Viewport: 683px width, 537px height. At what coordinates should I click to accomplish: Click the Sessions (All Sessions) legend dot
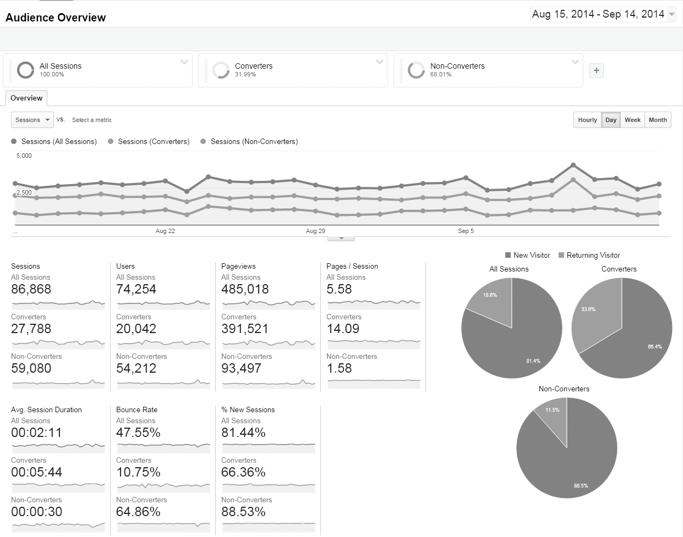(x=14, y=142)
